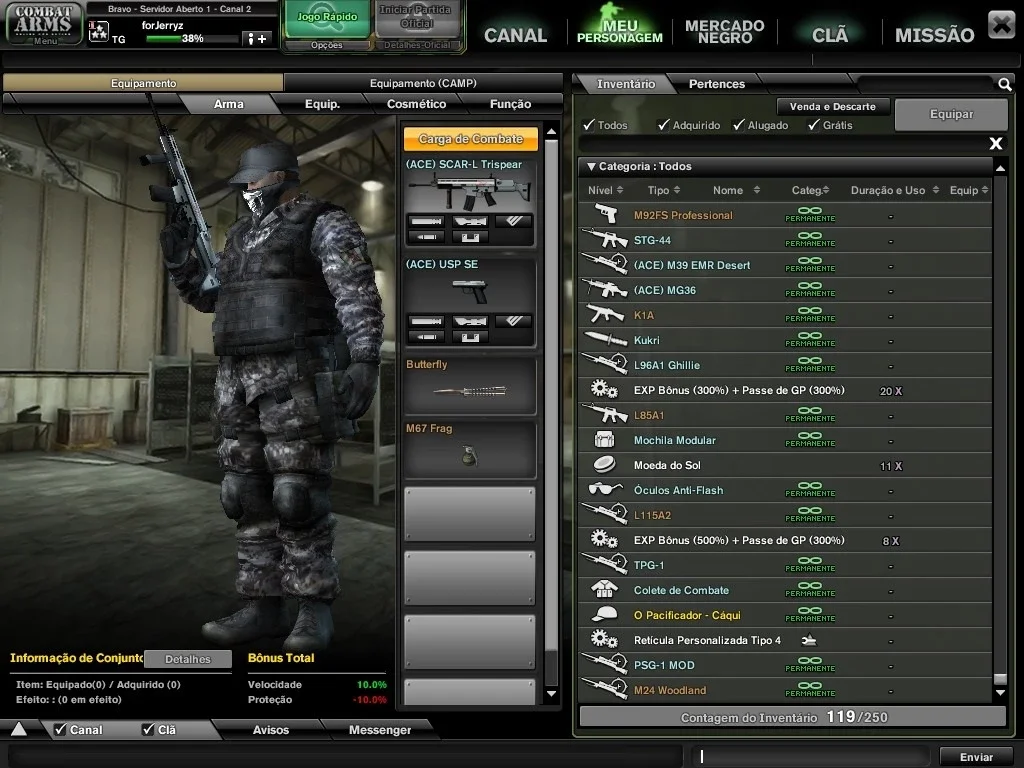Sort inventory by Categ. column
The height and width of the screenshot is (768, 1024).
(x=810, y=190)
